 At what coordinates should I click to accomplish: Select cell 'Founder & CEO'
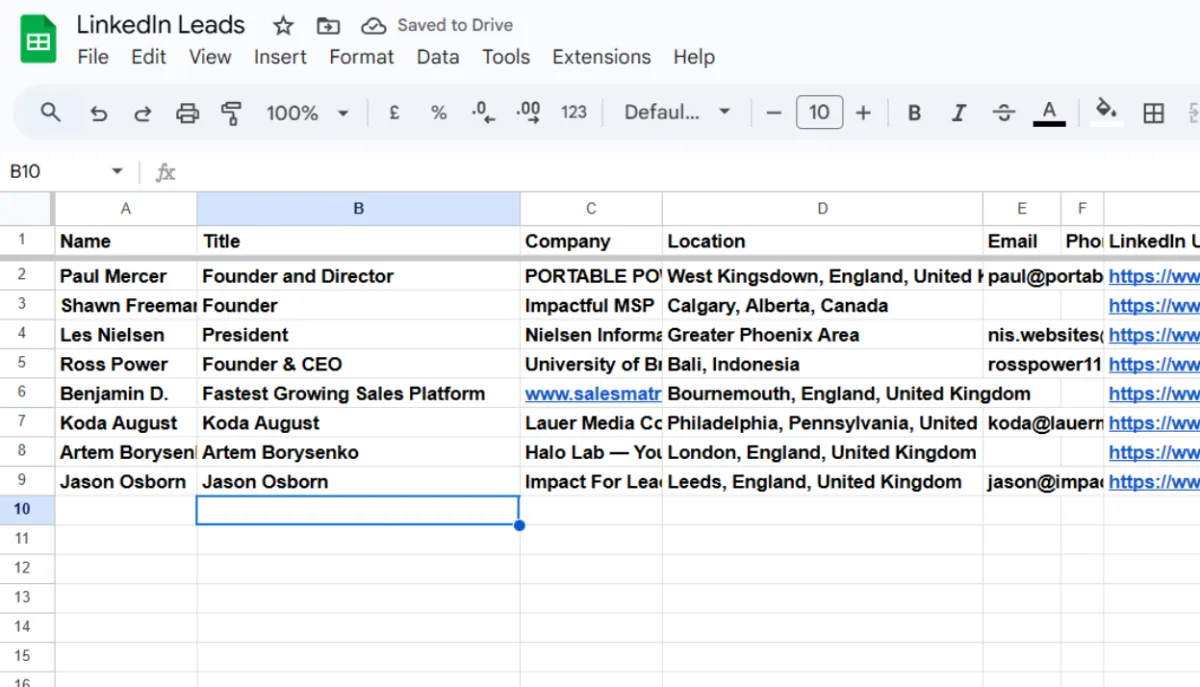[359, 364]
